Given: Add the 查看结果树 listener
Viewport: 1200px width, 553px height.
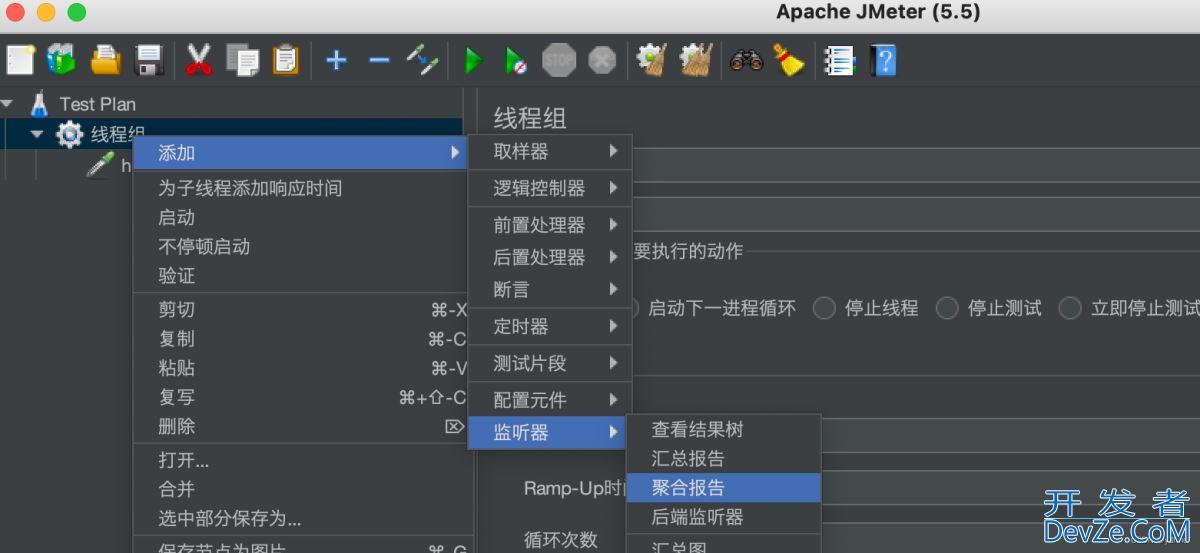Looking at the screenshot, I should coord(723,430).
